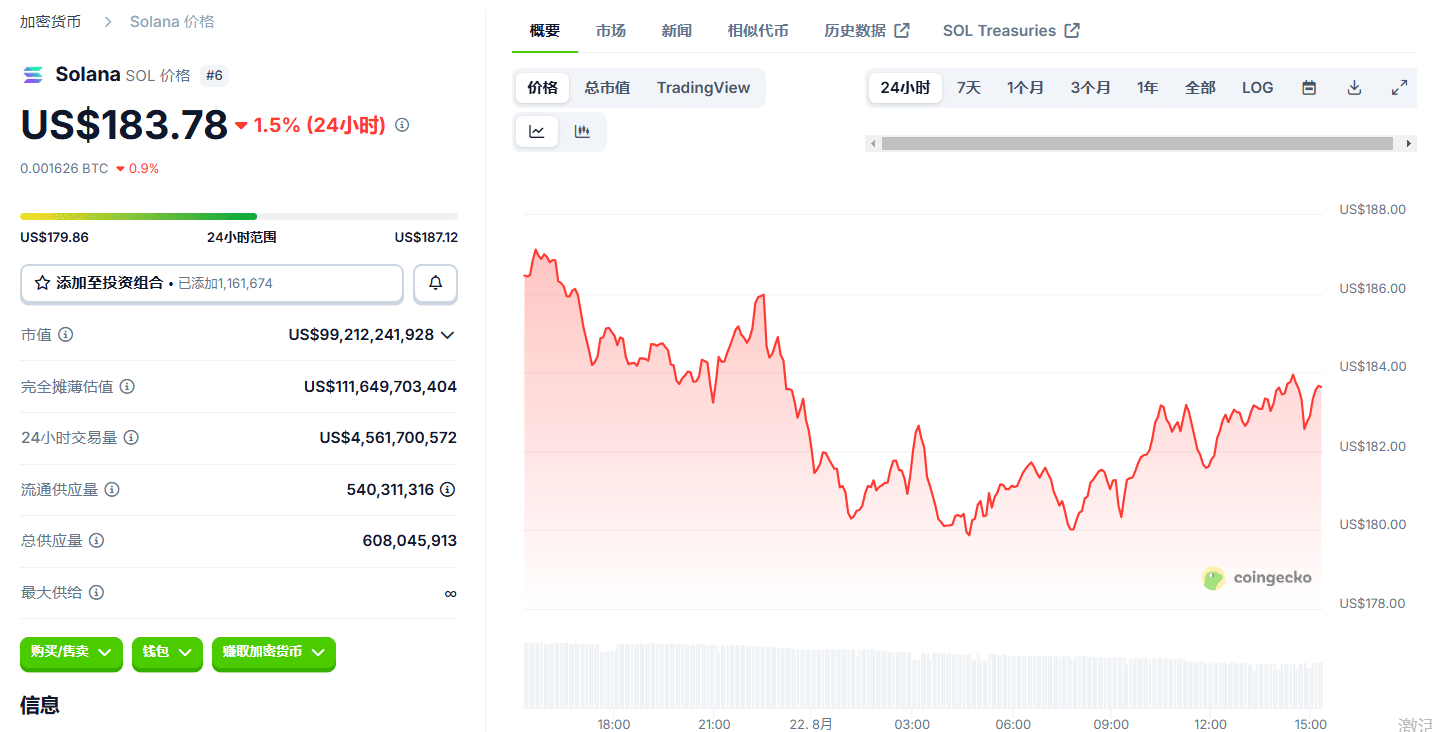This screenshot has width=1432, height=732.
Task: Open the 钱包 dropdown
Action: pyautogui.click(x=167, y=653)
